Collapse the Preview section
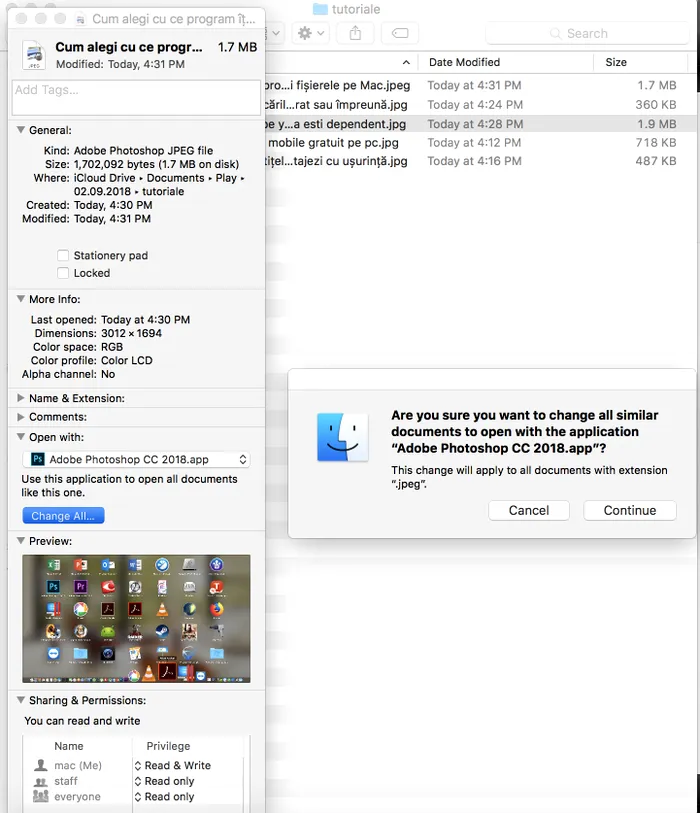700x813 pixels. pos(21,540)
